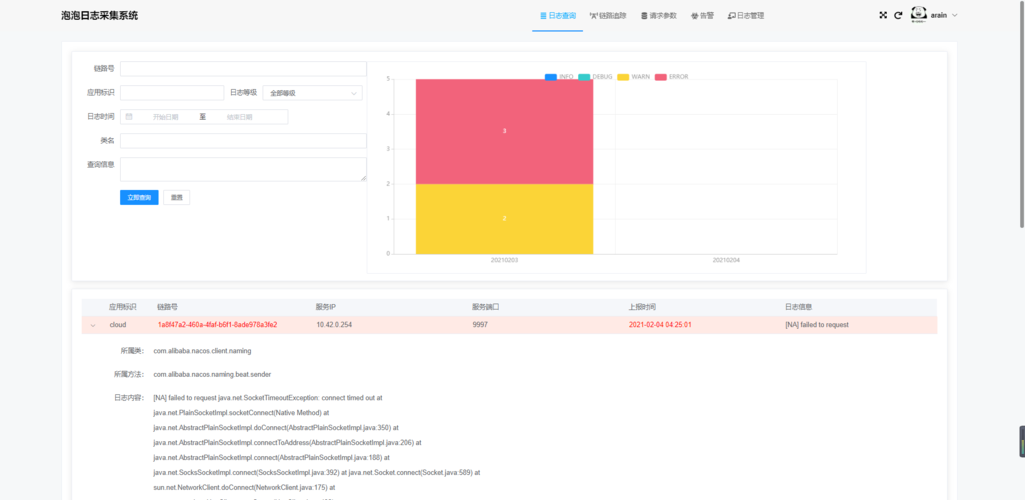Toggle fullscreen with the expand icon

[x=883, y=15]
